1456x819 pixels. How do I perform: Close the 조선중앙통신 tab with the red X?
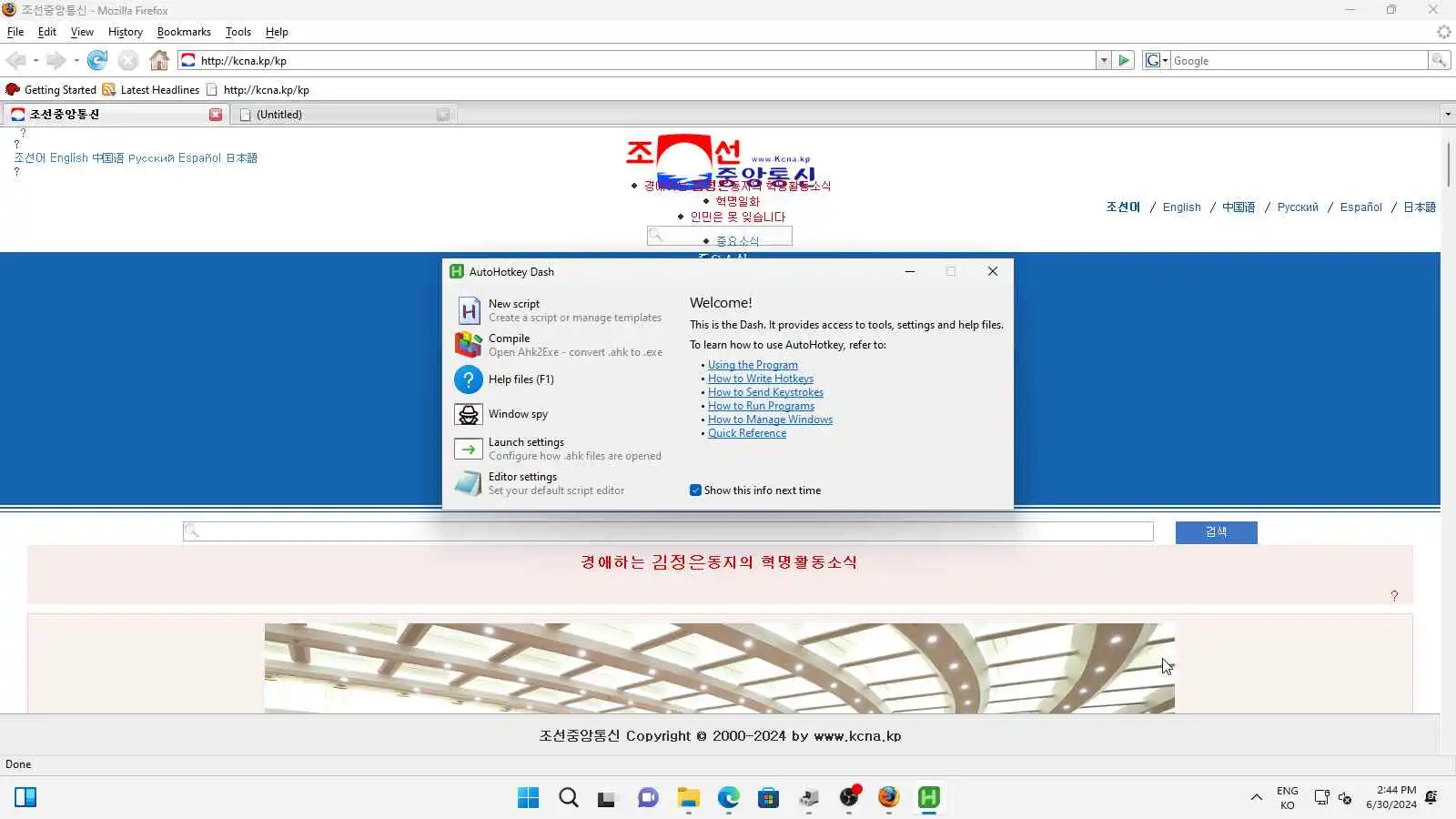216,115
